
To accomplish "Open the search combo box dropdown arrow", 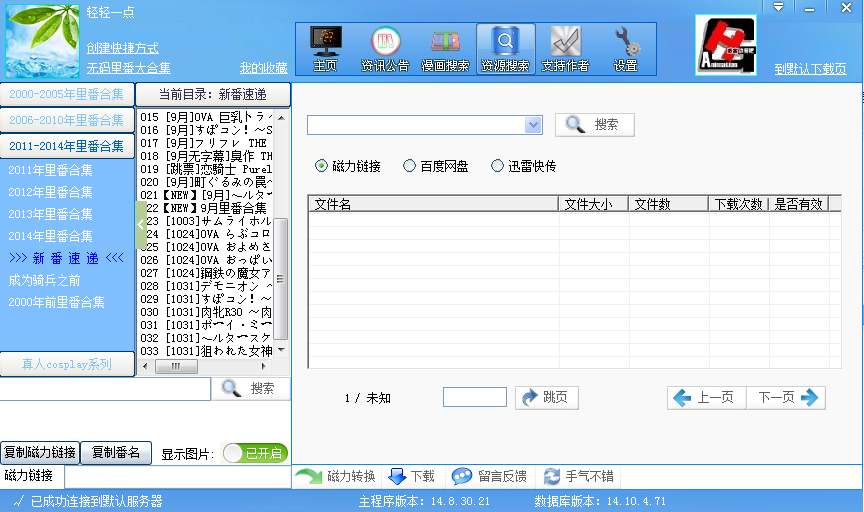I will click(x=533, y=125).
